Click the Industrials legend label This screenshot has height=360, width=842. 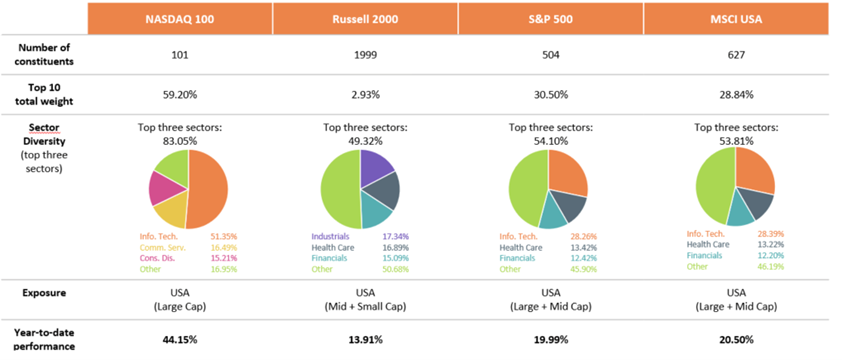click(x=330, y=236)
